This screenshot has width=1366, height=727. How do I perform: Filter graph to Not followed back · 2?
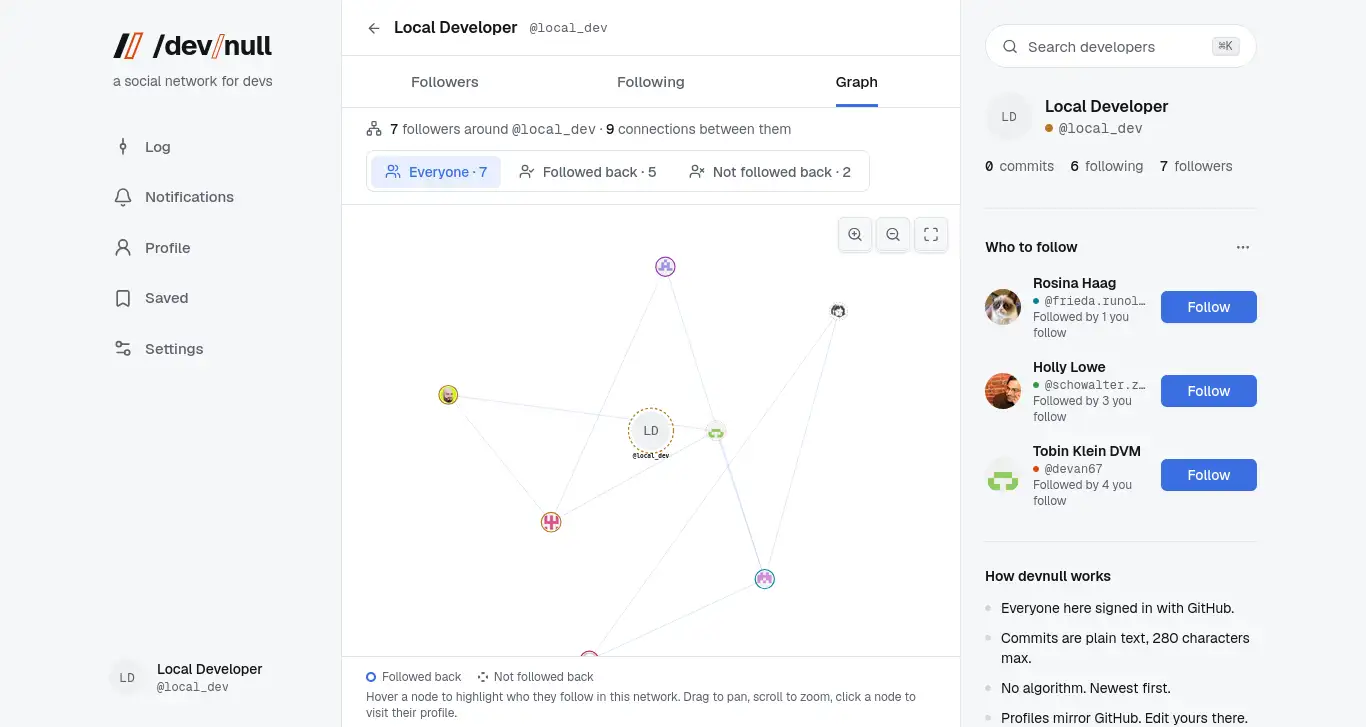coord(770,172)
